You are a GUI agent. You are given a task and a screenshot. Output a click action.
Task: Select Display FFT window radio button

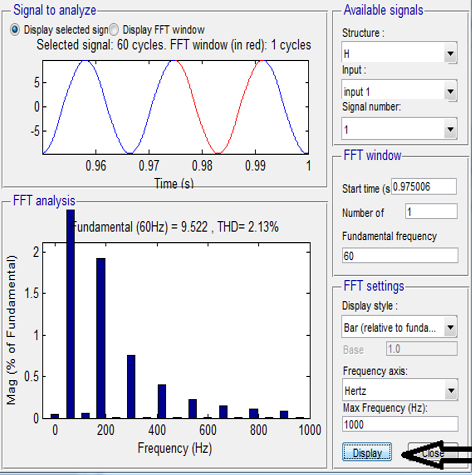pyautogui.click(x=114, y=30)
